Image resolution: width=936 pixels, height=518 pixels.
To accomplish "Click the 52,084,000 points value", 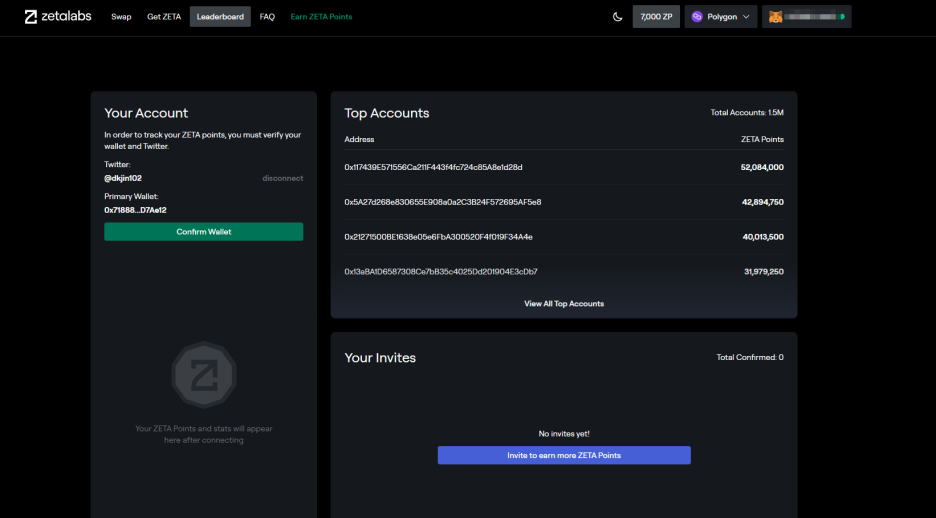I will coord(762,167).
